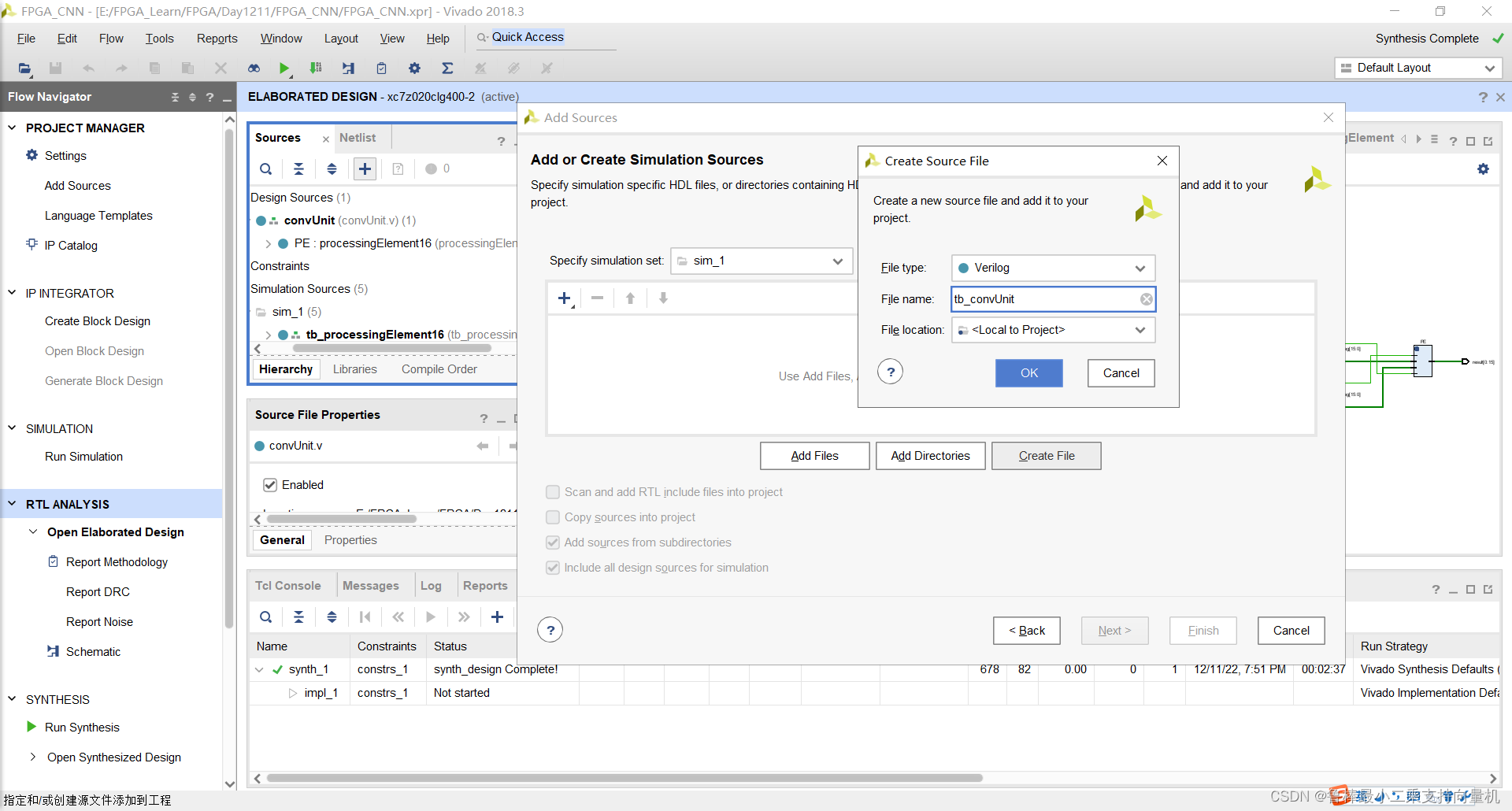This screenshot has width=1512, height=811.
Task: Click the Save toolbar icon
Action: (x=55, y=69)
